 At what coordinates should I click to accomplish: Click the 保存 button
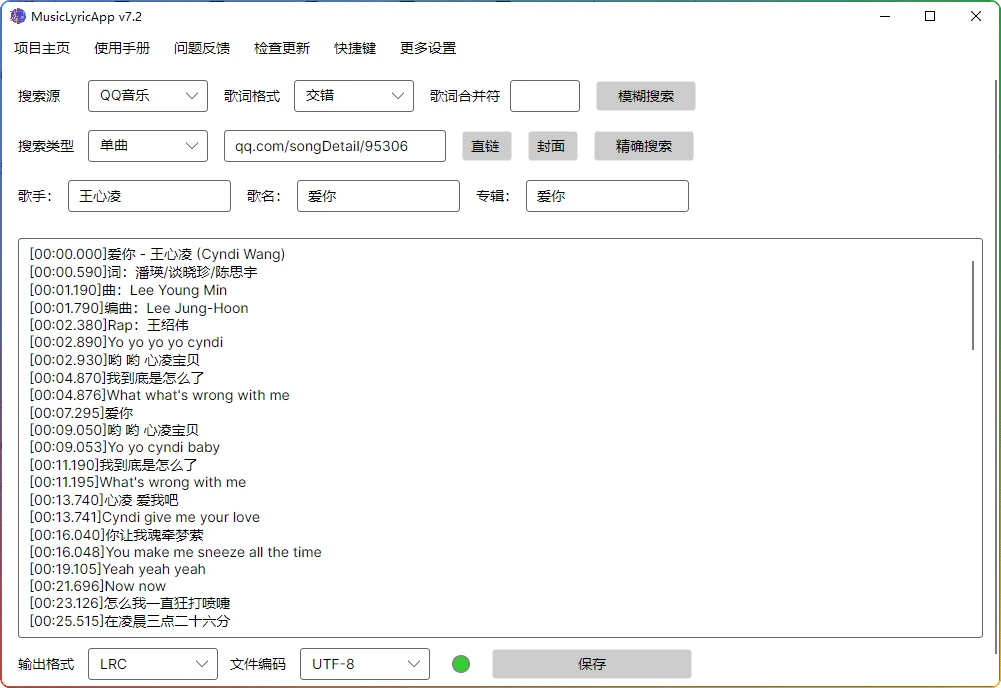(592, 664)
